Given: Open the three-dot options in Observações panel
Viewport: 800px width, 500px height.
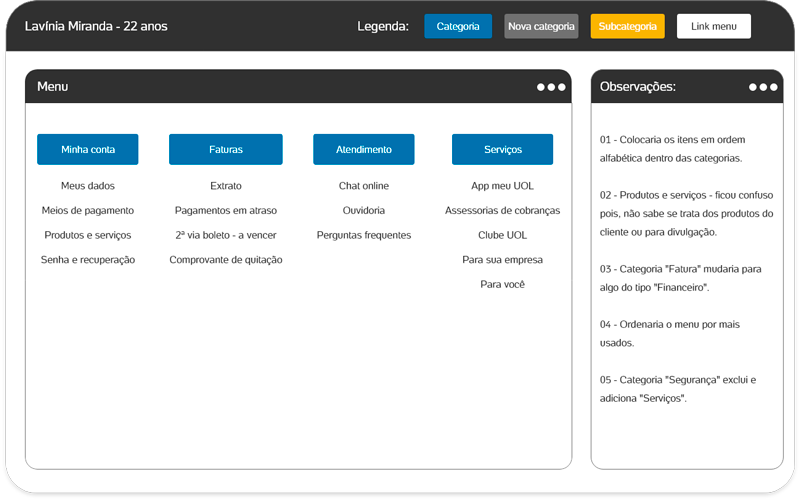Looking at the screenshot, I should click(x=762, y=87).
